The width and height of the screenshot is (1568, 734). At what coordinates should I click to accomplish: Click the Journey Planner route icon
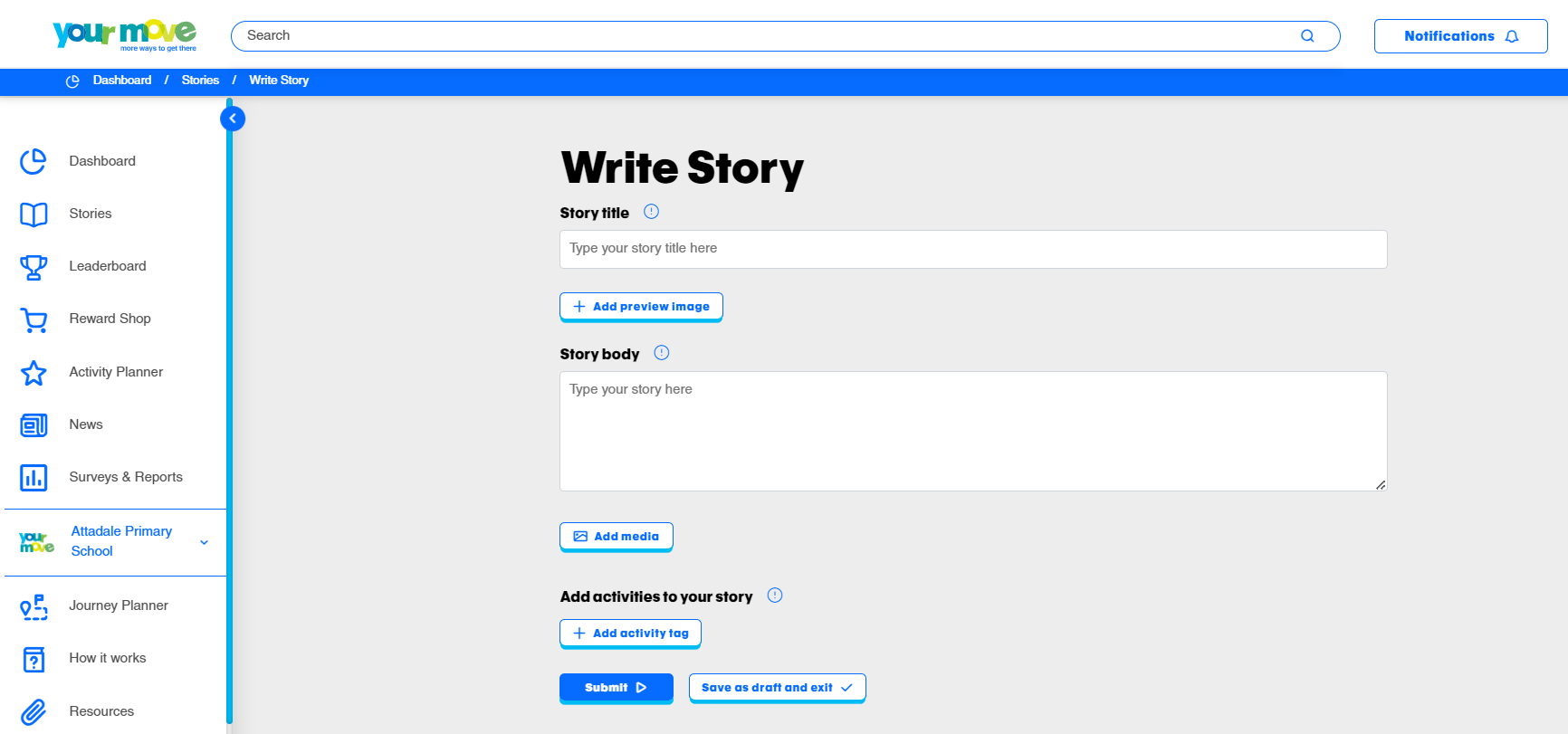33,606
